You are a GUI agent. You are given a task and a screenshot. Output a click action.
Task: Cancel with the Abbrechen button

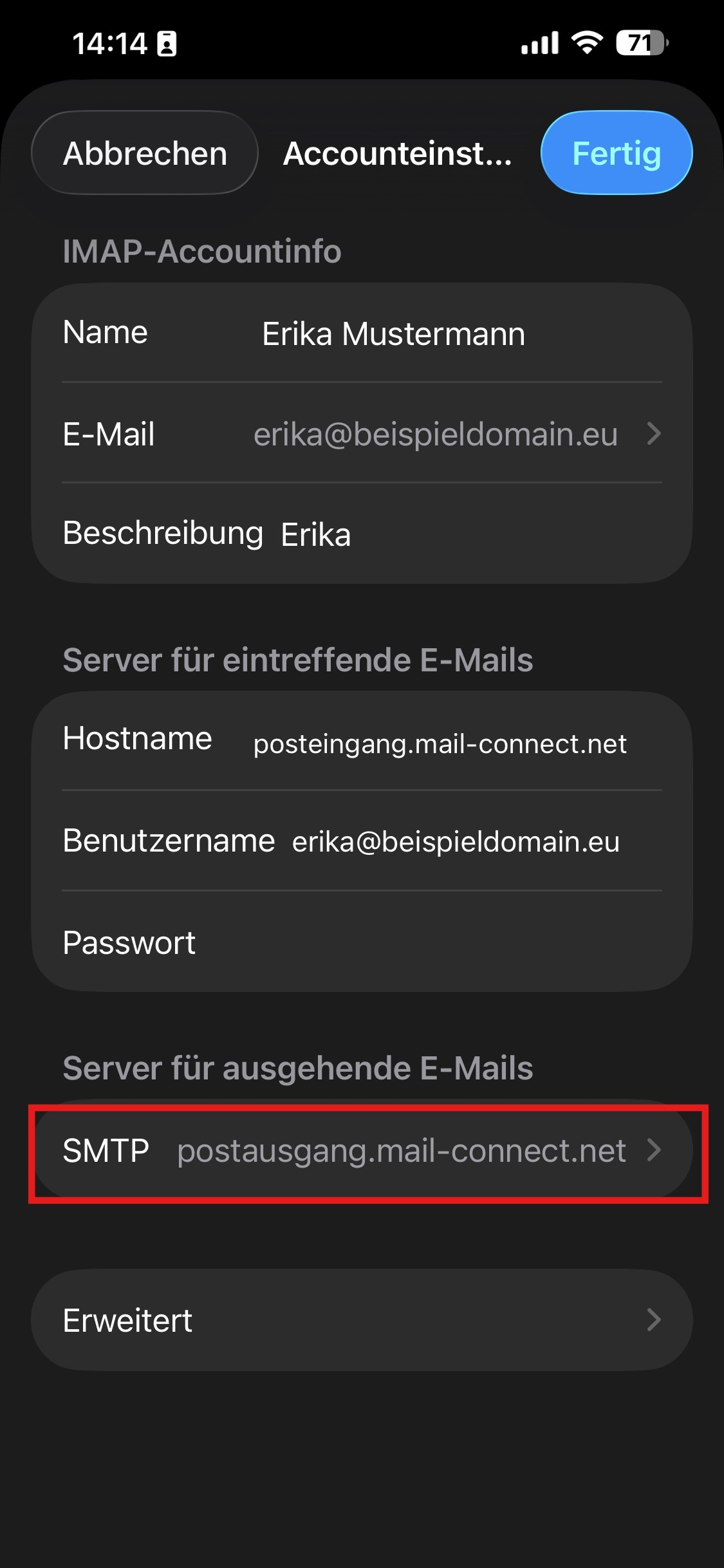145,153
